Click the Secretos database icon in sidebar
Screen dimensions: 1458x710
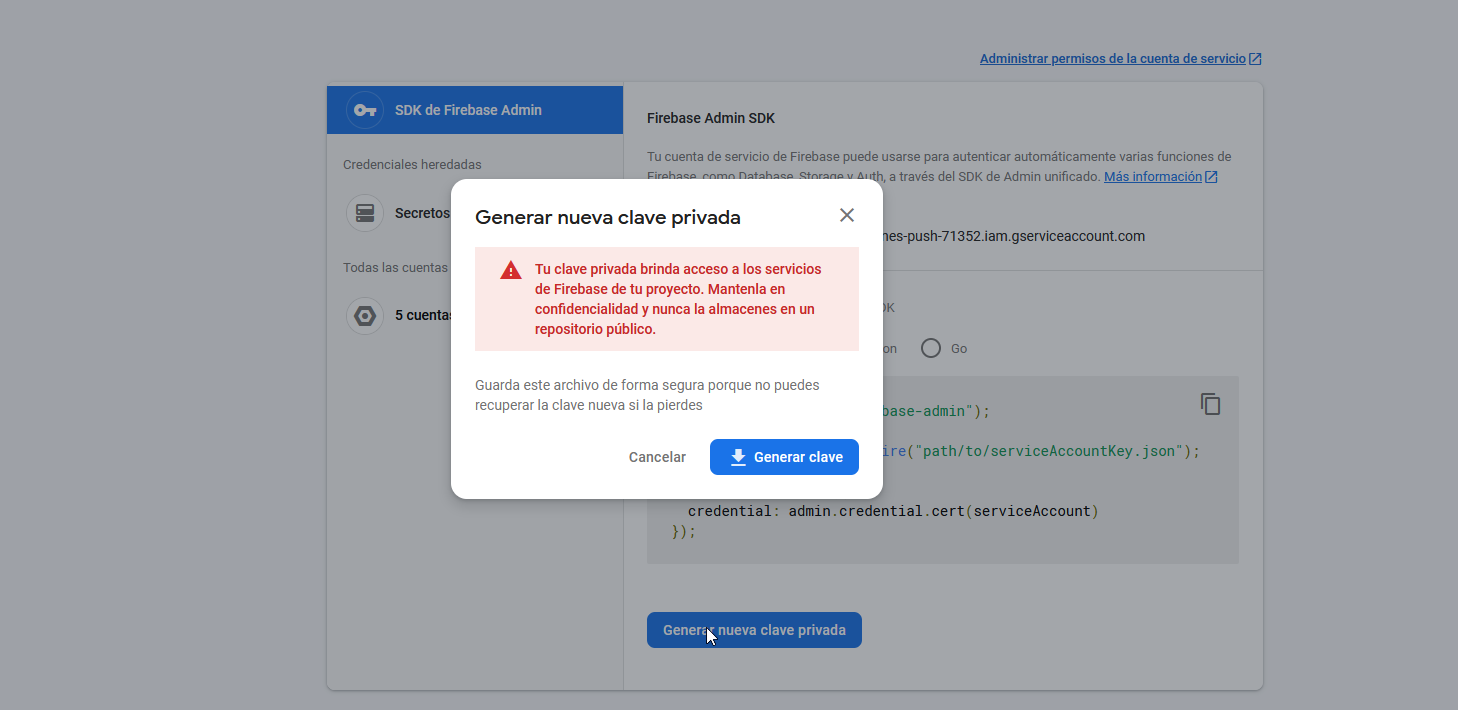pyautogui.click(x=365, y=212)
